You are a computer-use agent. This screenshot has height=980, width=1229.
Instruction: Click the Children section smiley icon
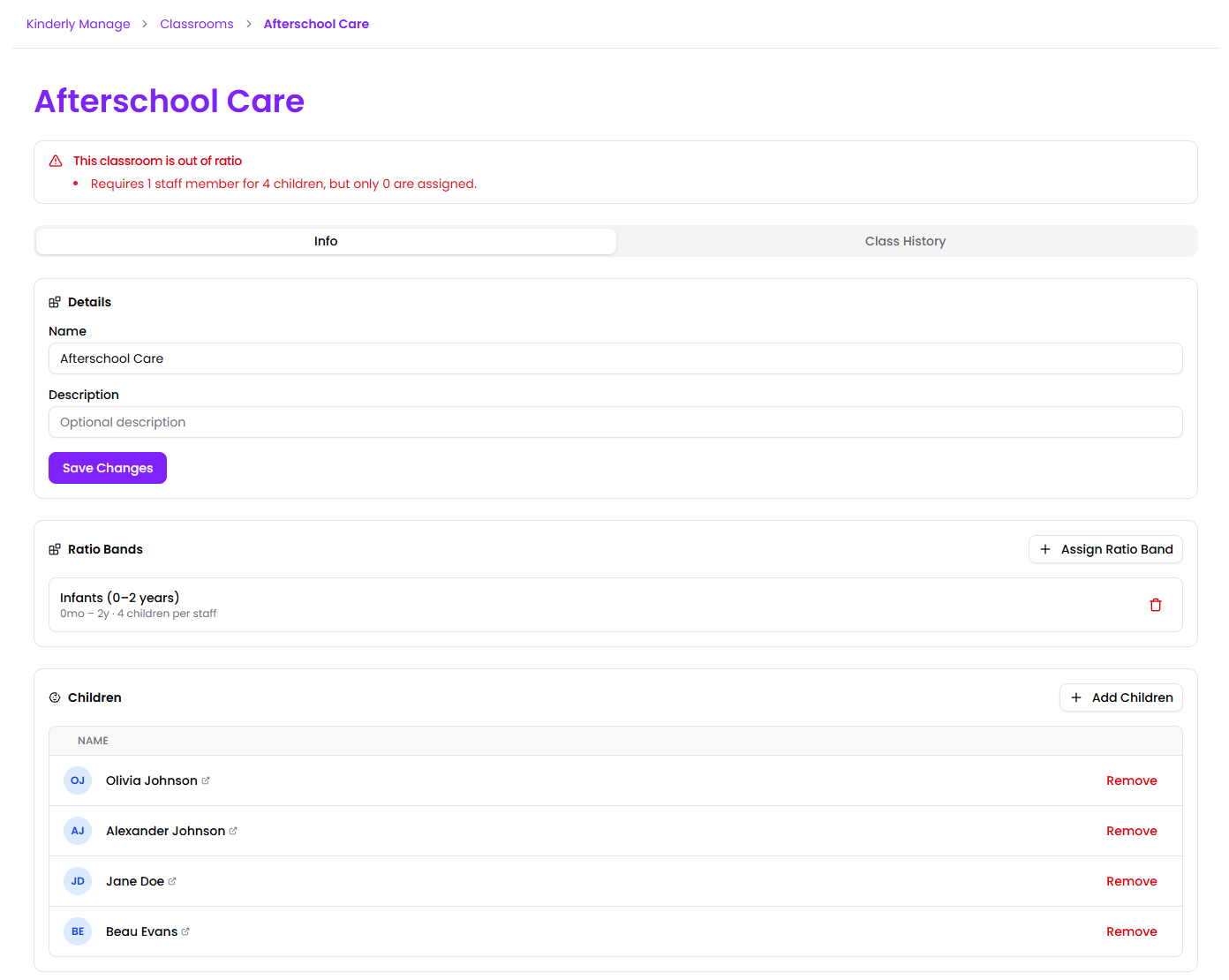coord(55,697)
